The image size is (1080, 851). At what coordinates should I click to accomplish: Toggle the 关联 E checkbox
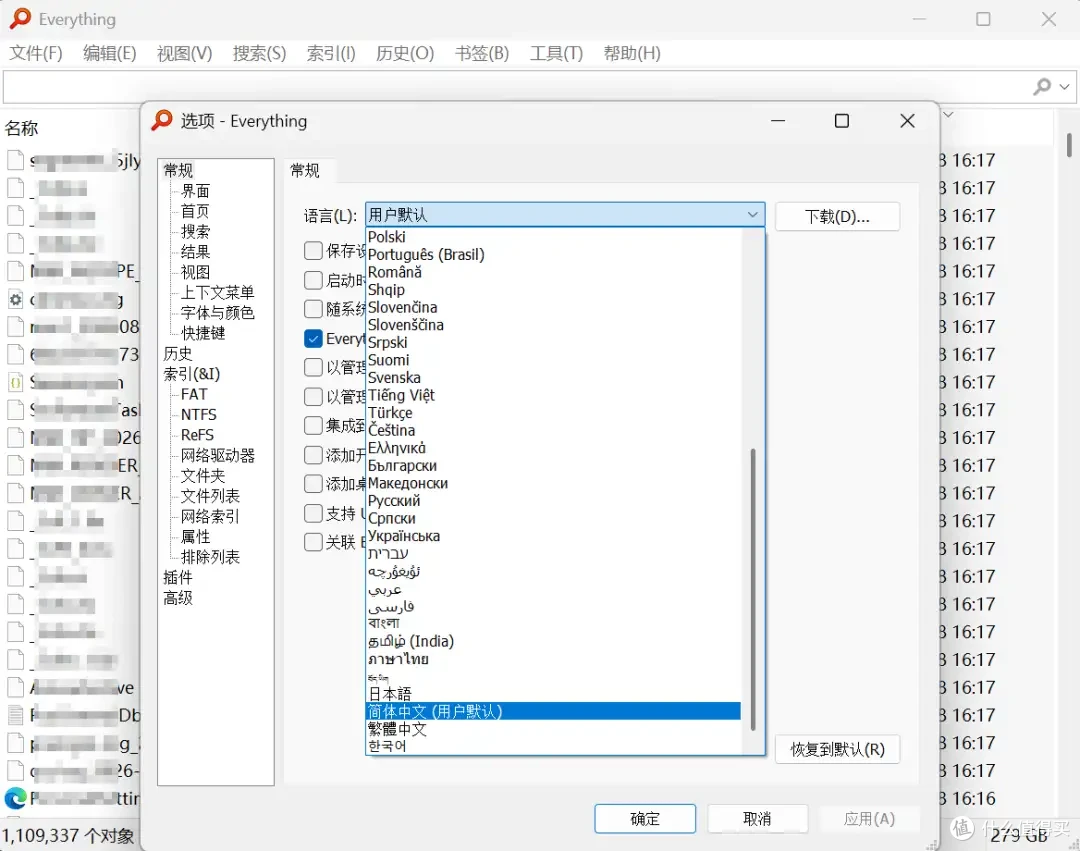tap(313, 543)
